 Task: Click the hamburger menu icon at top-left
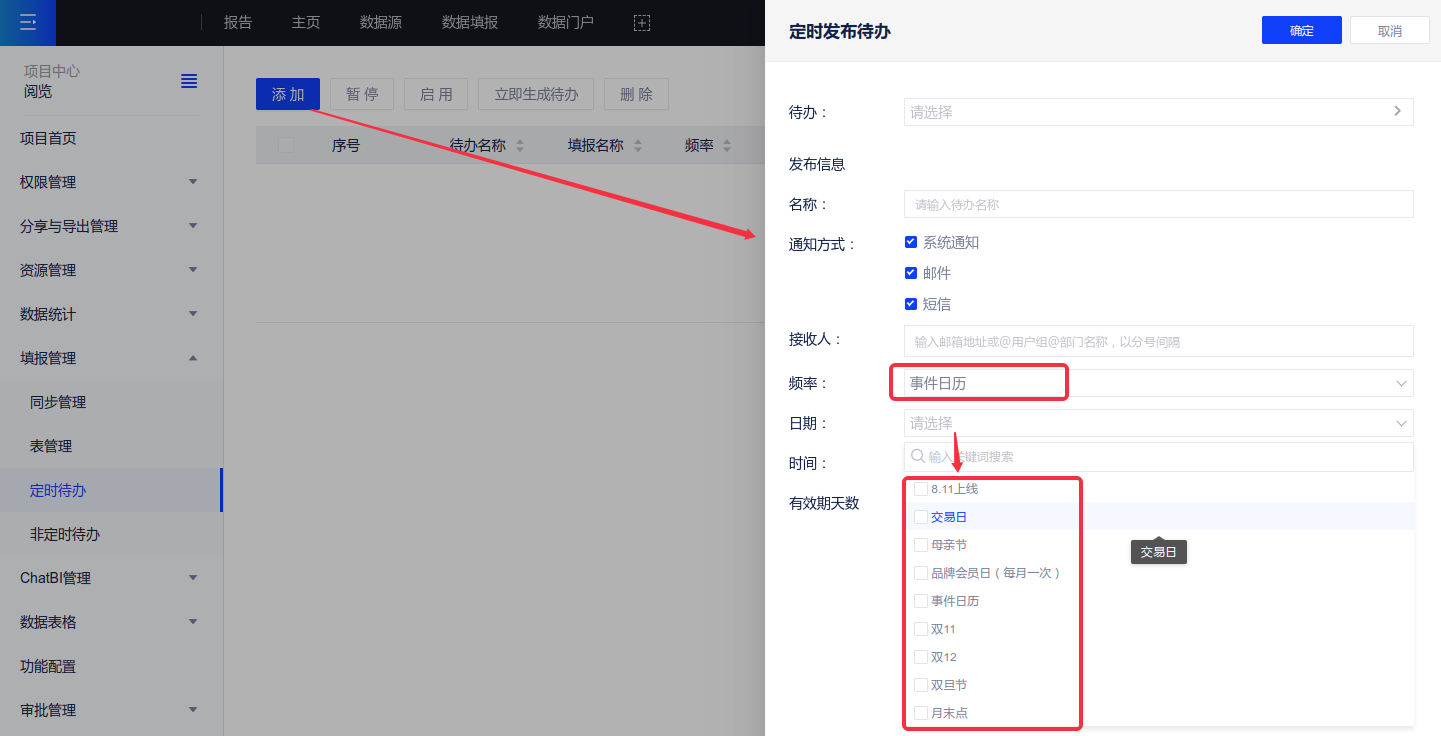click(28, 22)
